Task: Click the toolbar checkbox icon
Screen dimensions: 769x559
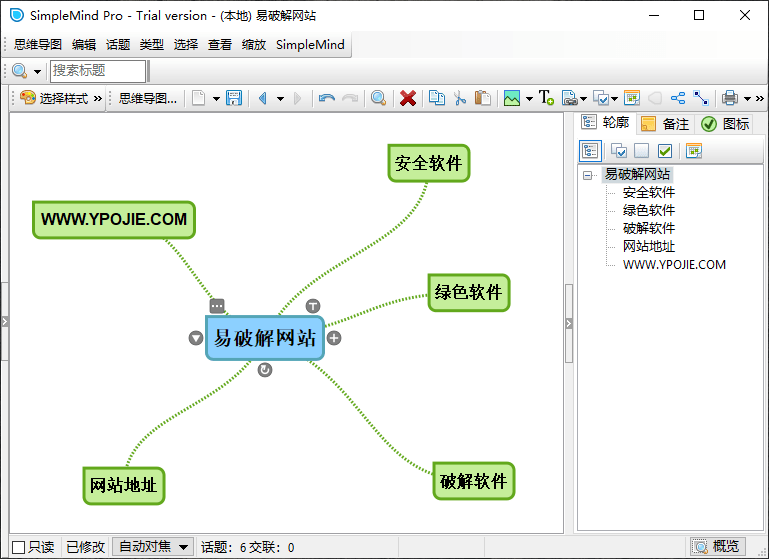Action: coord(601,99)
